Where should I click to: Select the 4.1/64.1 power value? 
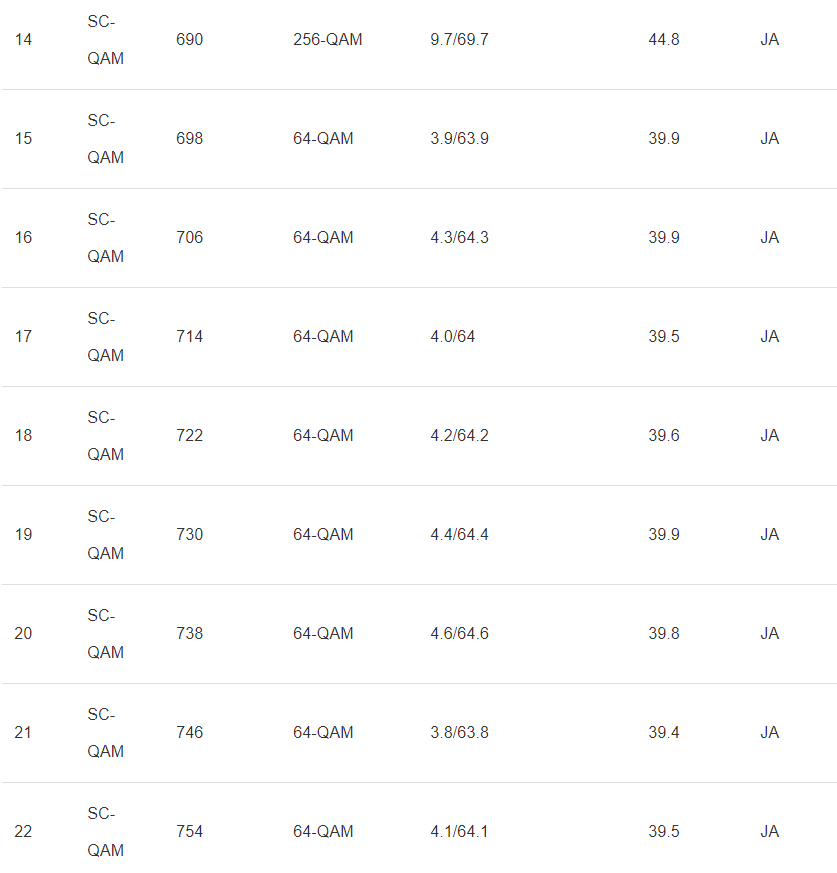(459, 832)
